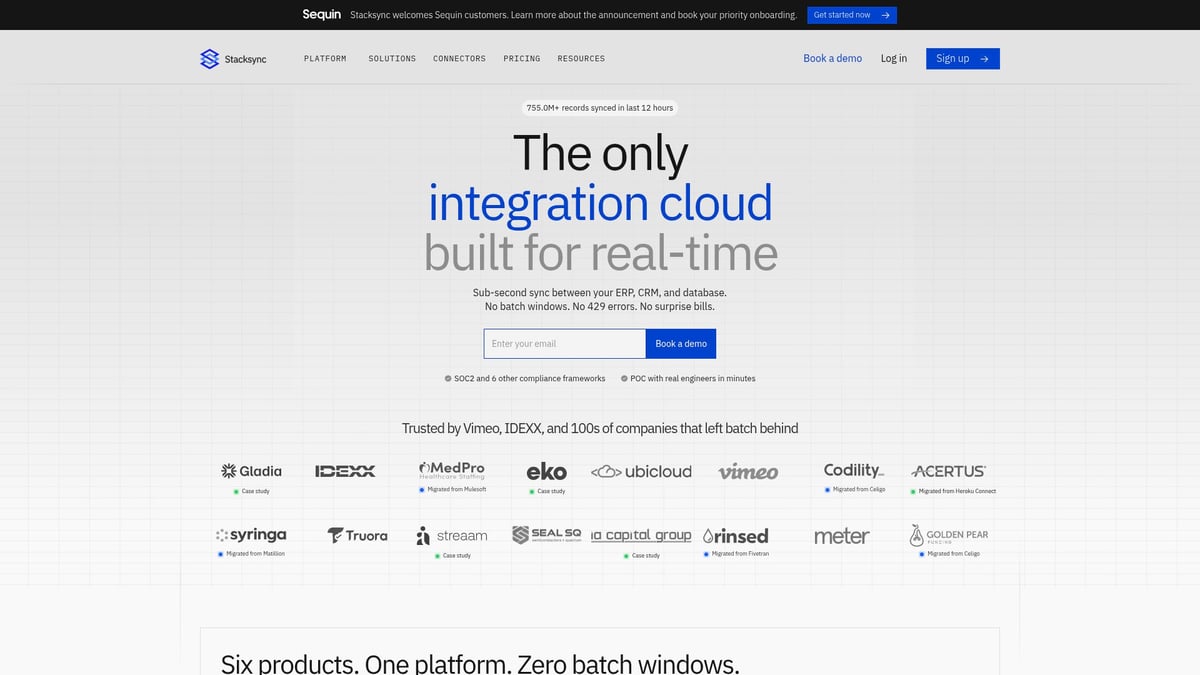Click the "Get started now" banner button
Viewport: 1200px width, 675px height.
(x=851, y=15)
